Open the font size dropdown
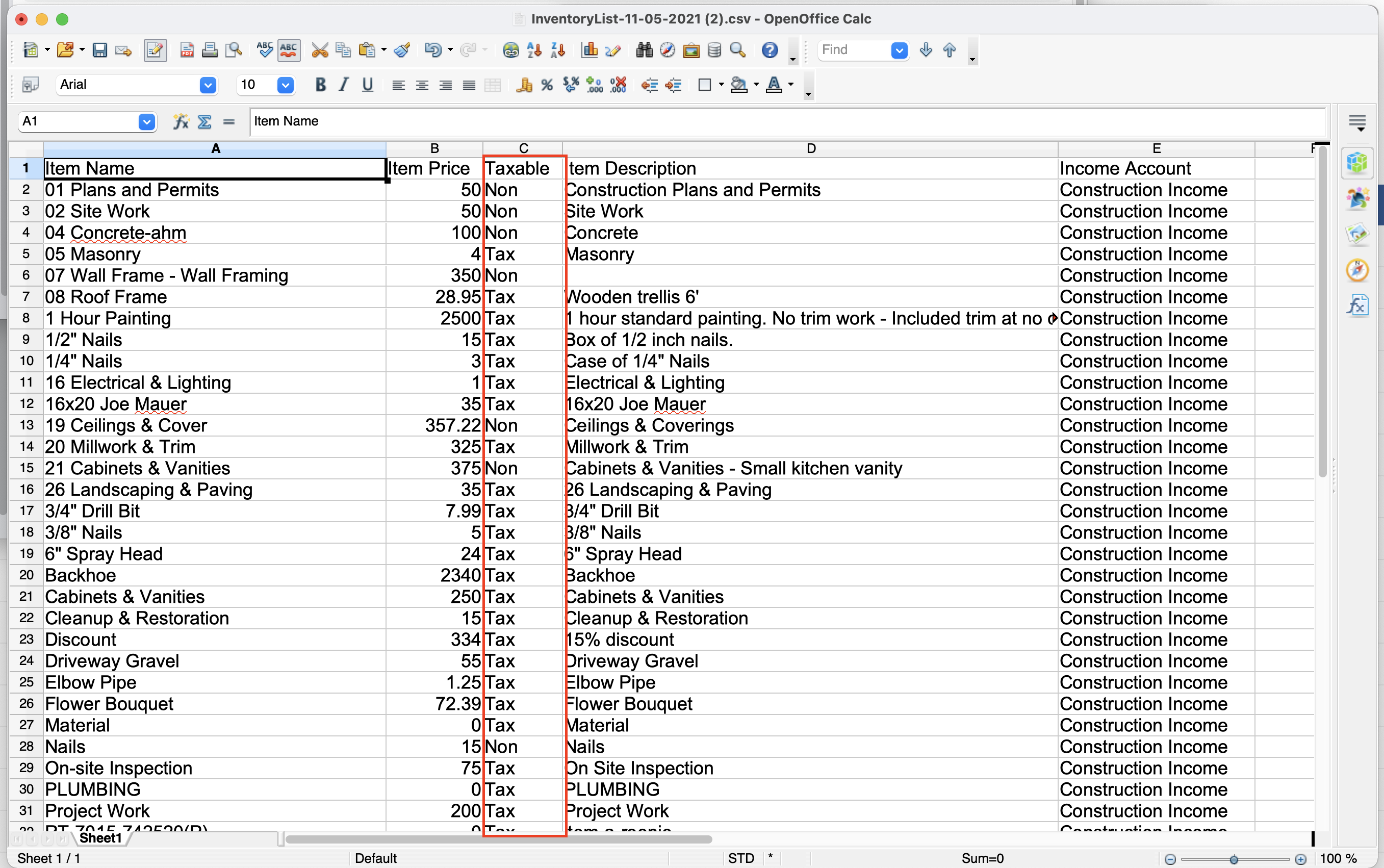 [285, 85]
